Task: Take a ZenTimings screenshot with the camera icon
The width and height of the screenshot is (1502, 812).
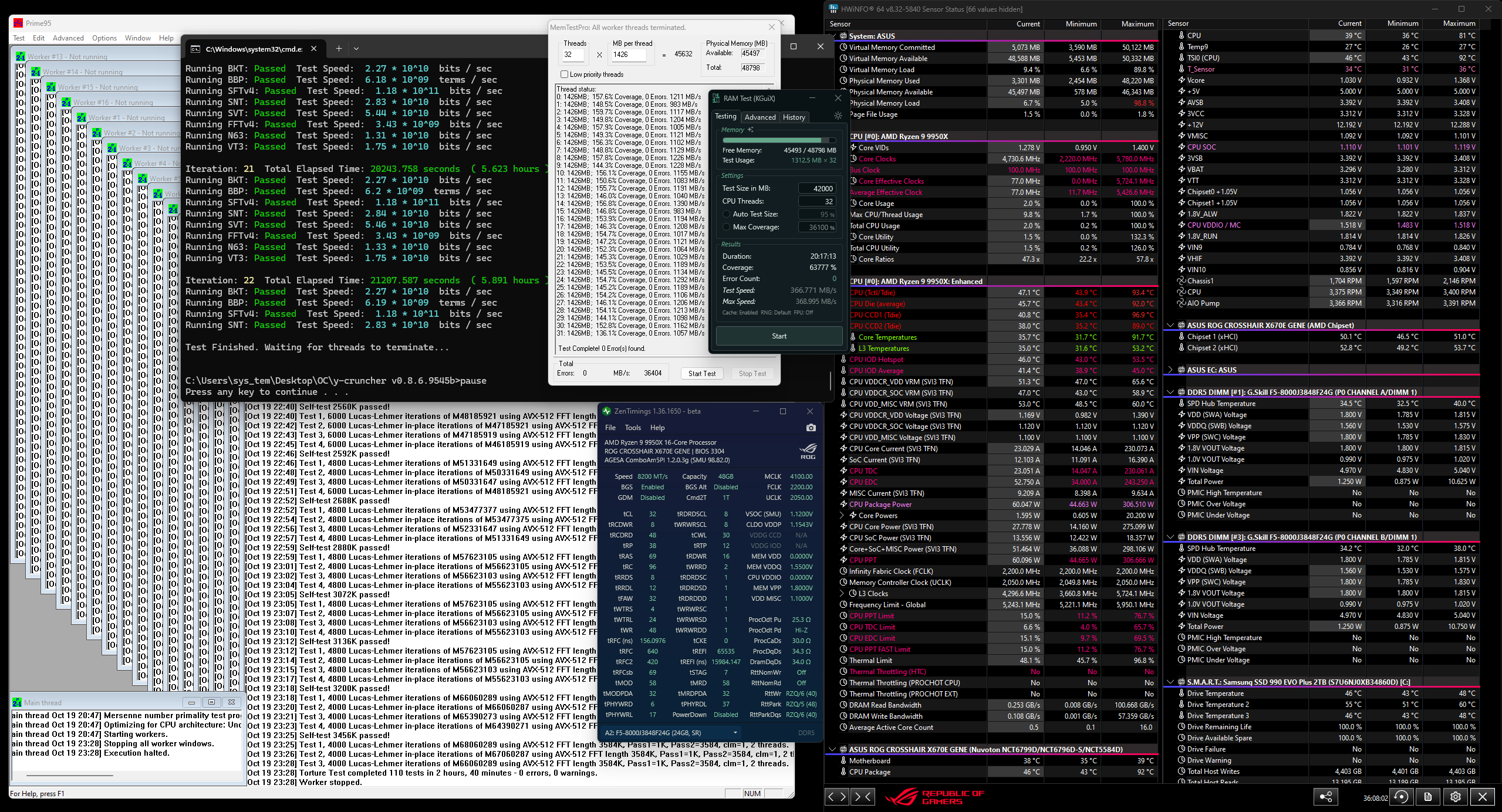Action: (811, 428)
